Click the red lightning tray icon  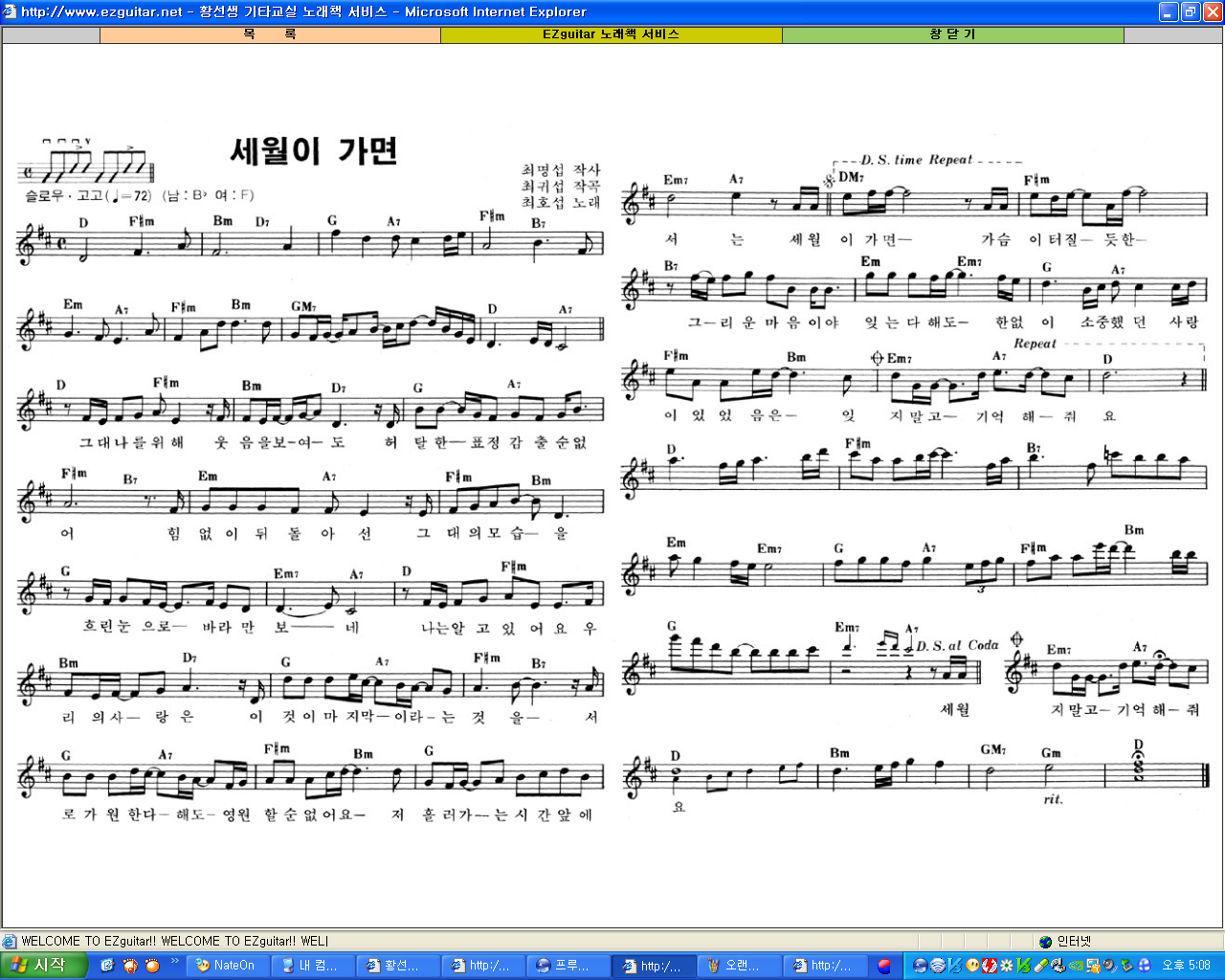click(990, 966)
